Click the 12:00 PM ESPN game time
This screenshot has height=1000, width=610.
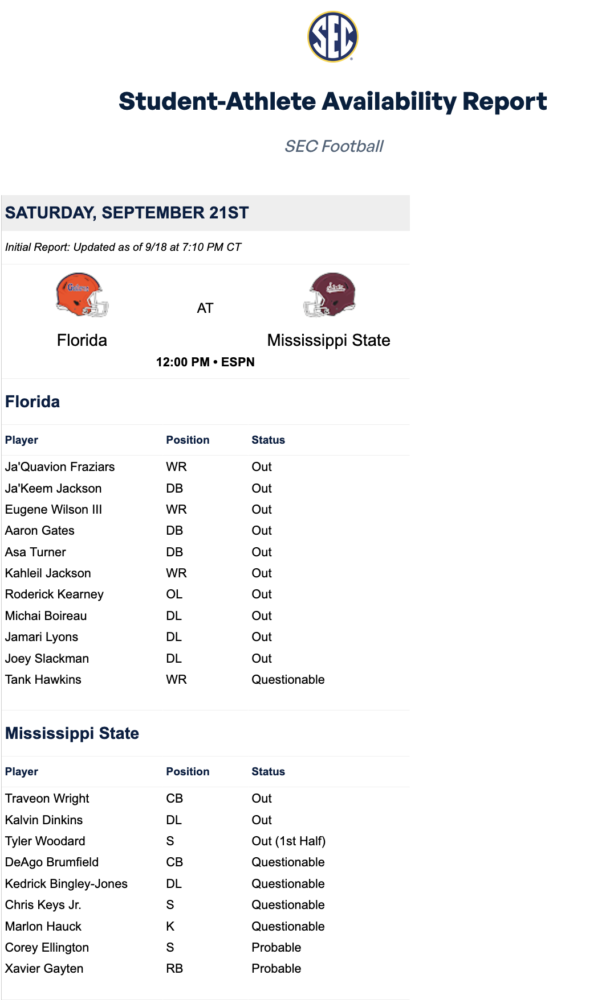point(205,362)
